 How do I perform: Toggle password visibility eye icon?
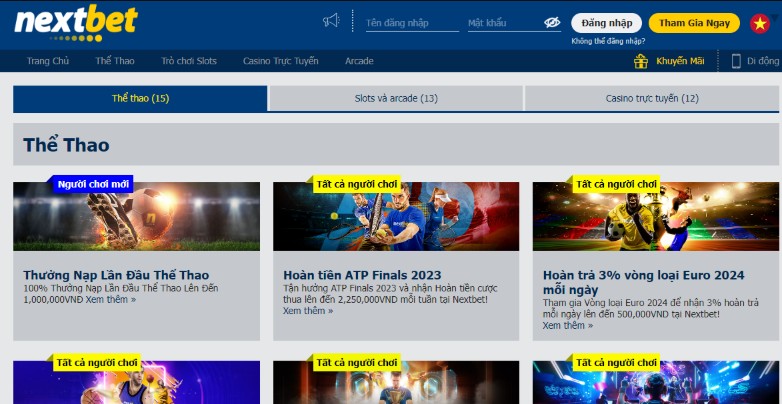552,22
